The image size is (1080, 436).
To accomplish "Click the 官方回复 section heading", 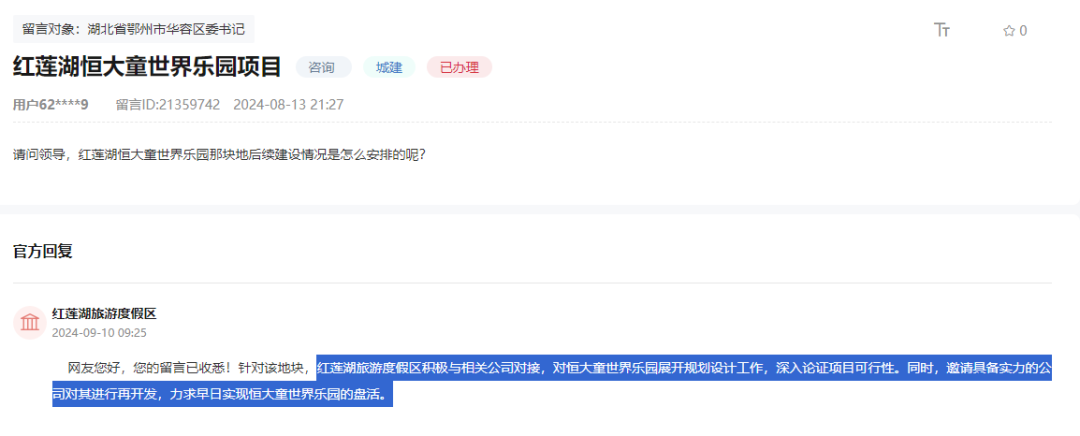I will (43, 251).
